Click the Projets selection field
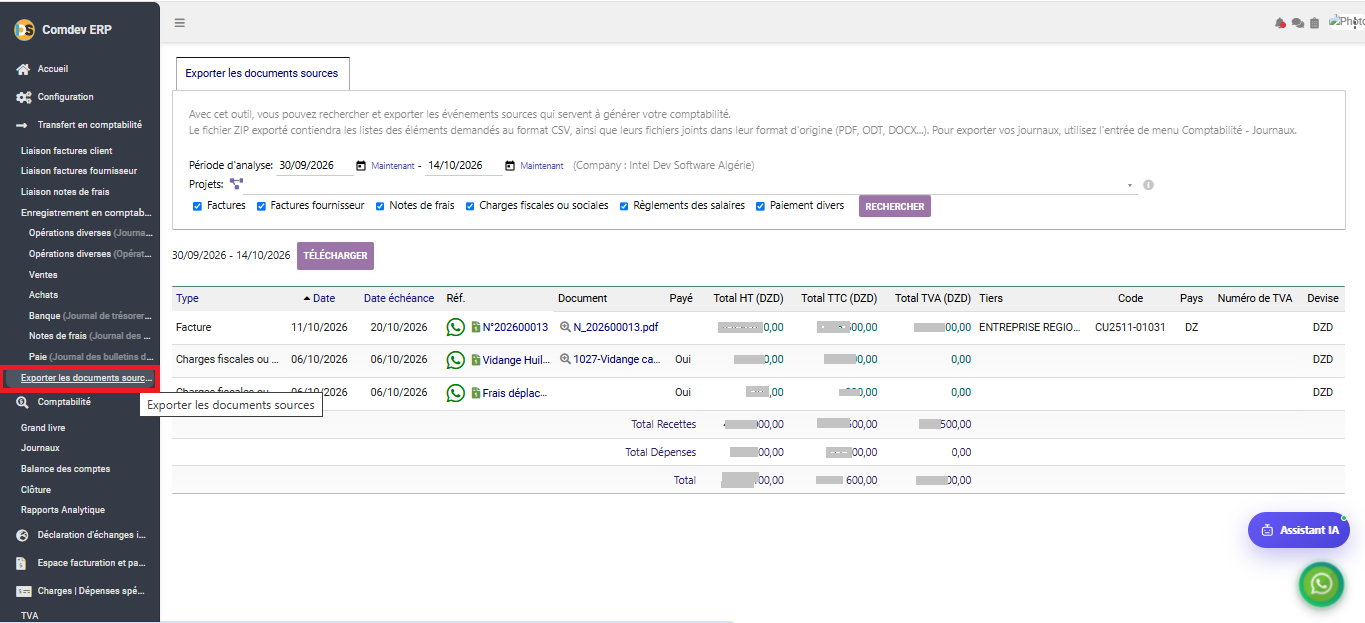This screenshot has height=623, width=1365. [x=690, y=185]
